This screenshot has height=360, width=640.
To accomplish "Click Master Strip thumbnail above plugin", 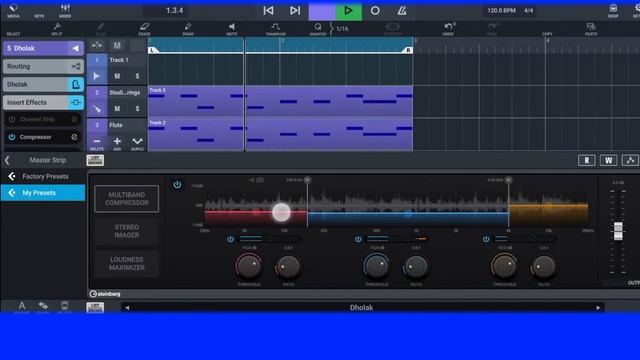I will point(95,160).
